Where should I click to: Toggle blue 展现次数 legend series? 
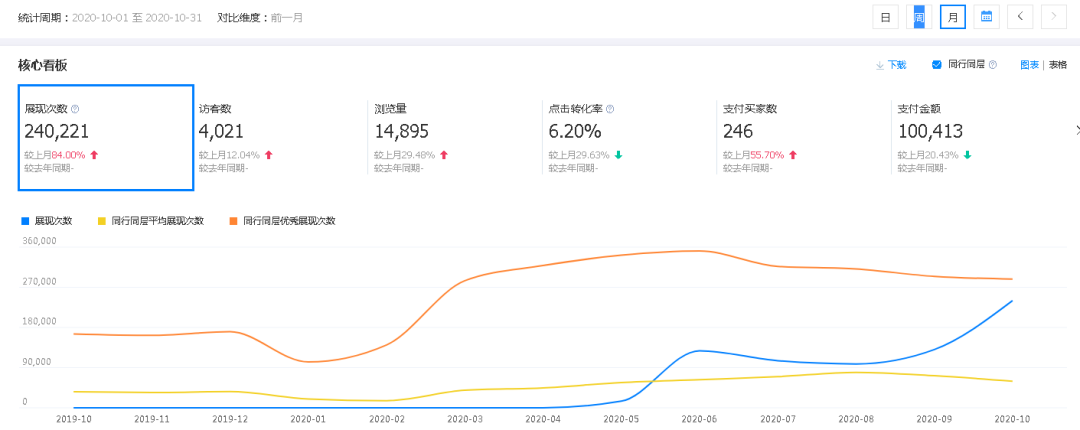tap(26, 220)
